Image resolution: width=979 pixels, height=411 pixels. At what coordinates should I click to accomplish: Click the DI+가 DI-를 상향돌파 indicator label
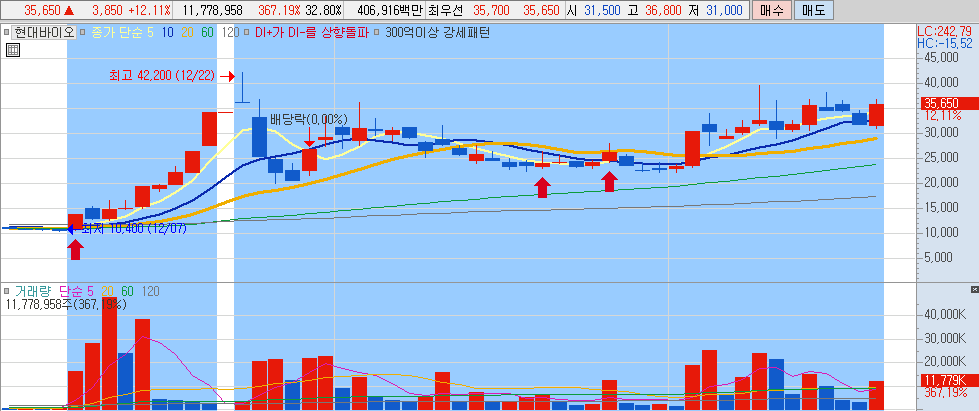click(x=312, y=32)
